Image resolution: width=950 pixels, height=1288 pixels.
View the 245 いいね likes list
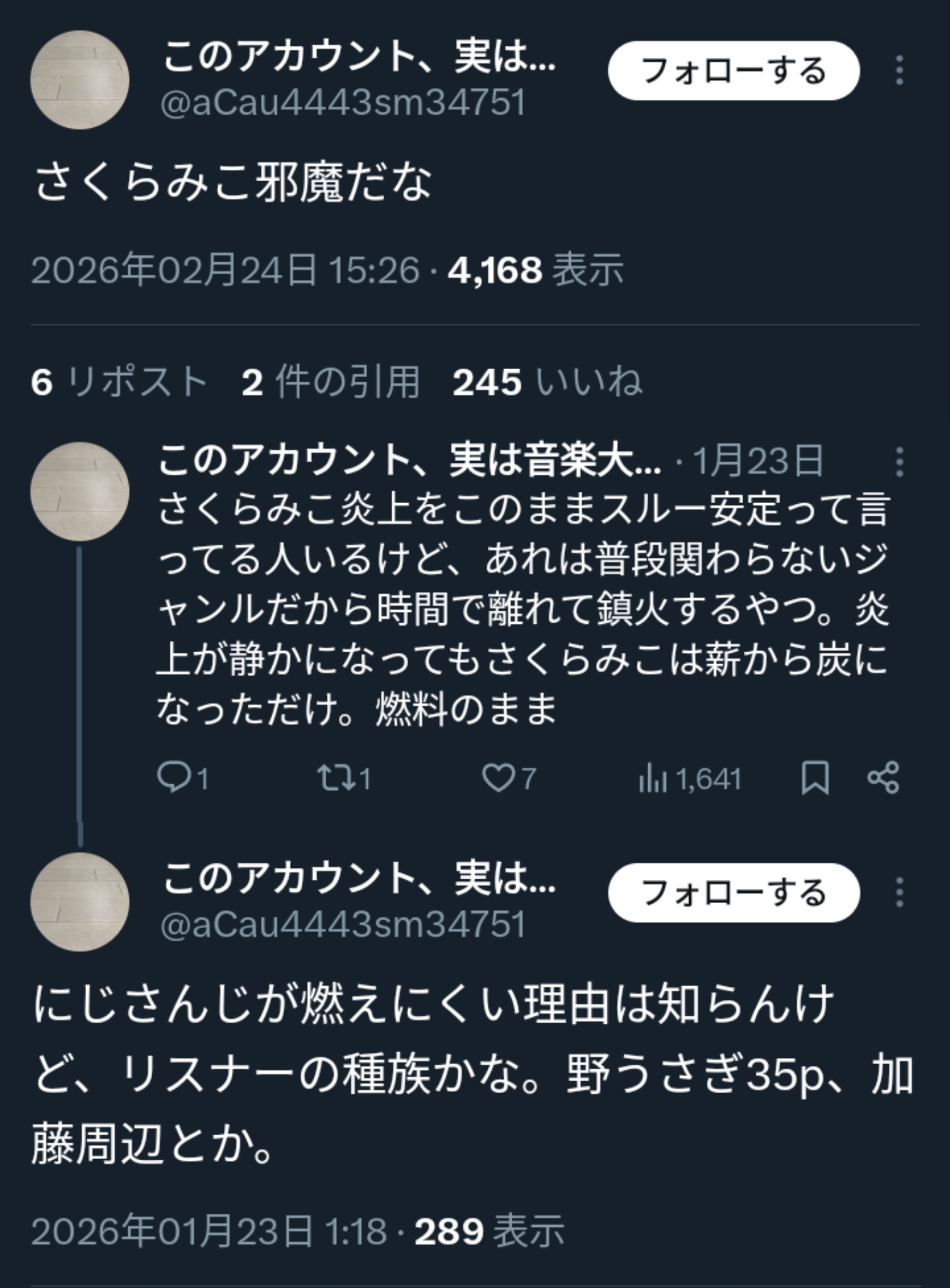(x=547, y=382)
